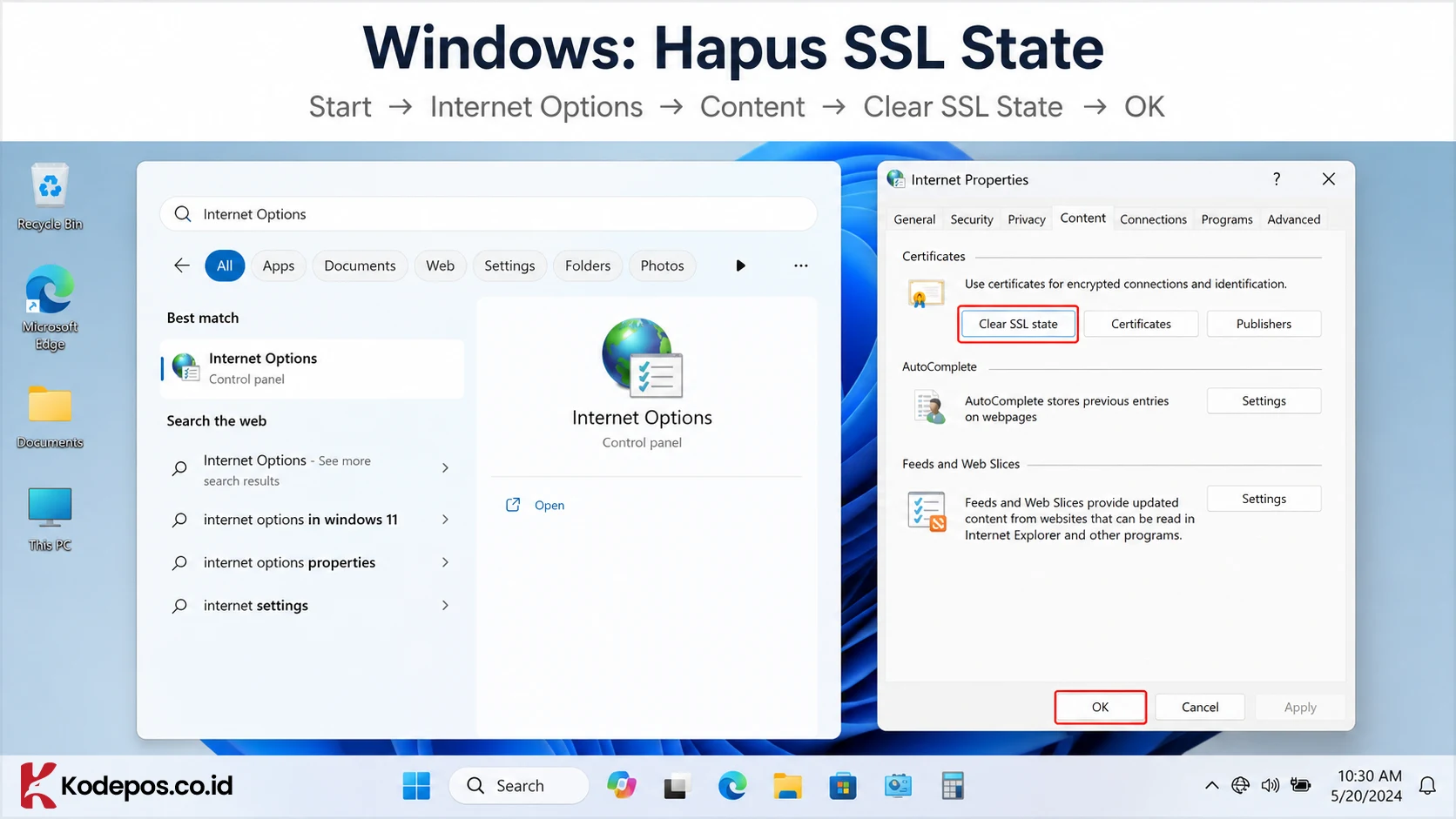Open the Microsoft Edge desktop shortcut
Viewport: 1456px width, 819px height.
click(50, 306)
